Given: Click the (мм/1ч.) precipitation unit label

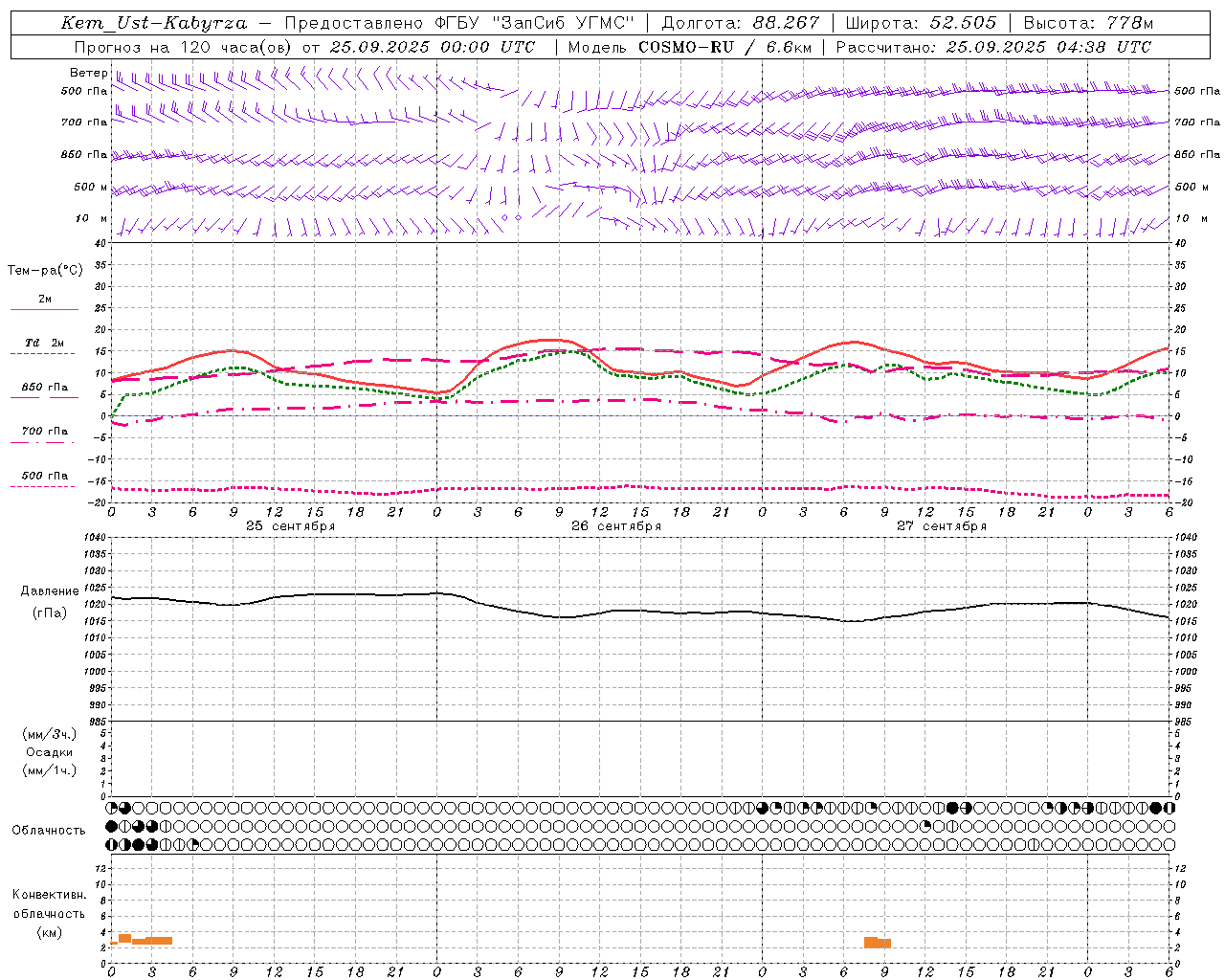Looking at the screenshot, I should [50, 769].
